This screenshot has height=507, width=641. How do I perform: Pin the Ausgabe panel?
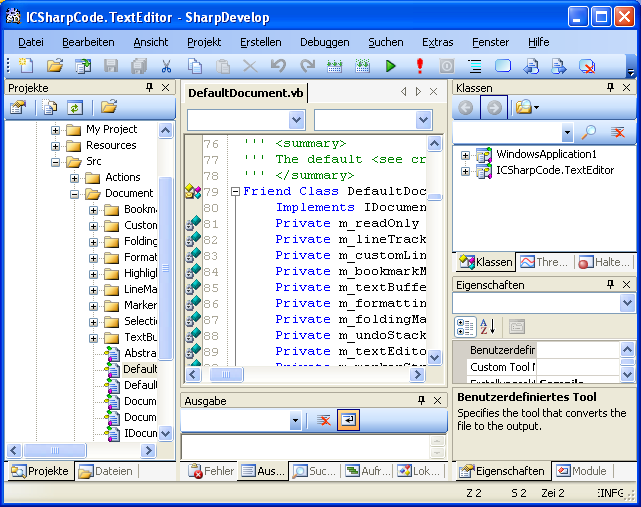pos(421,400)
